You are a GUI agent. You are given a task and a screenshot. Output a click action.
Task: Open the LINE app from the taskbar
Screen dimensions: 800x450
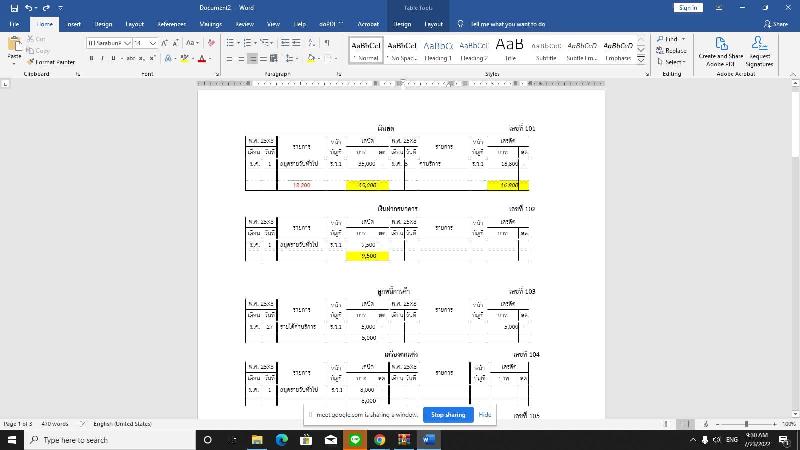tap(355, 439)
